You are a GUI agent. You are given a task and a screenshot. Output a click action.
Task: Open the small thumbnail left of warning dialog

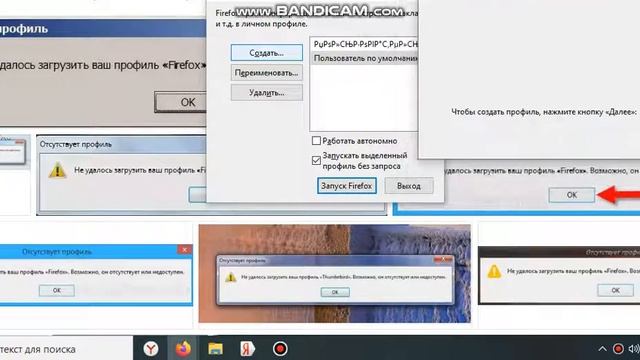pyautogui.click(x=15, y=151)
